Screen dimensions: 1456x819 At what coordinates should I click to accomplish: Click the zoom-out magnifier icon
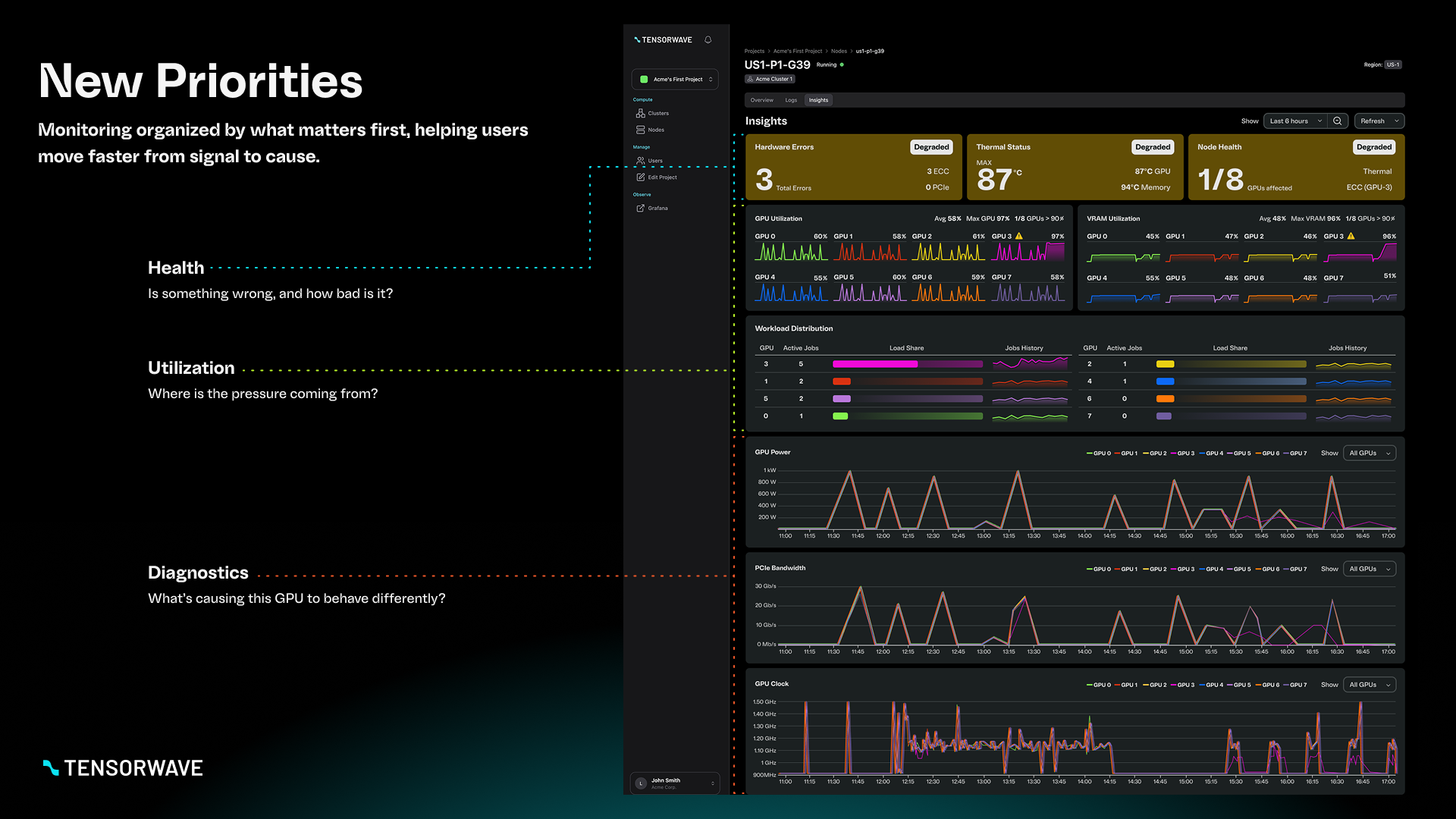pos(1338,121)
